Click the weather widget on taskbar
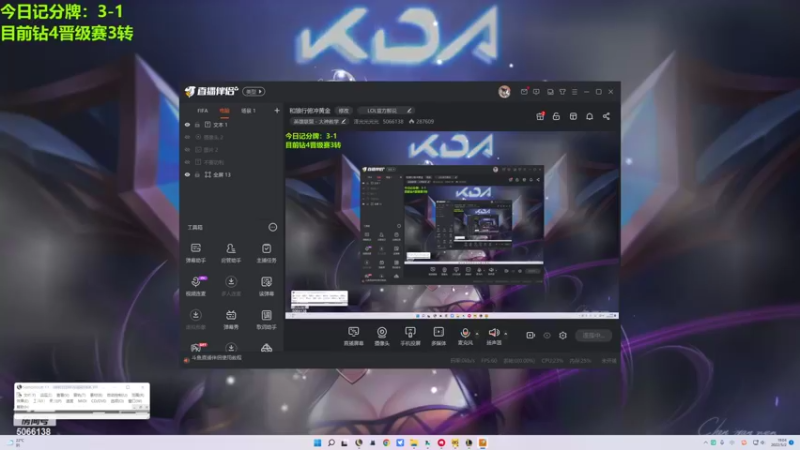Image resolution: width=800 pixels, height=450 pixels. (x=15, y=442)
